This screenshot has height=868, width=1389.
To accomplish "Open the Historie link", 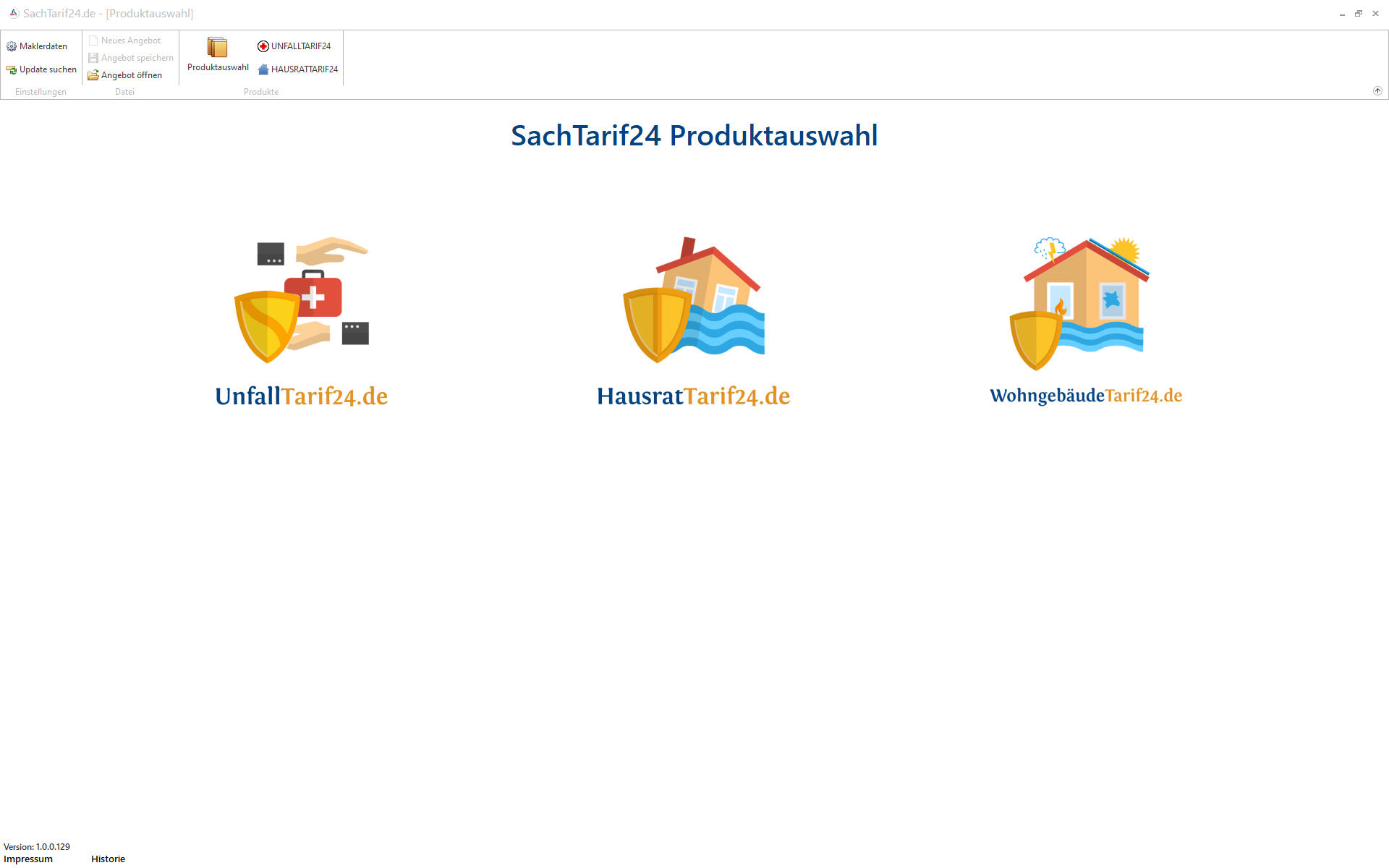I will coord(107,859).
